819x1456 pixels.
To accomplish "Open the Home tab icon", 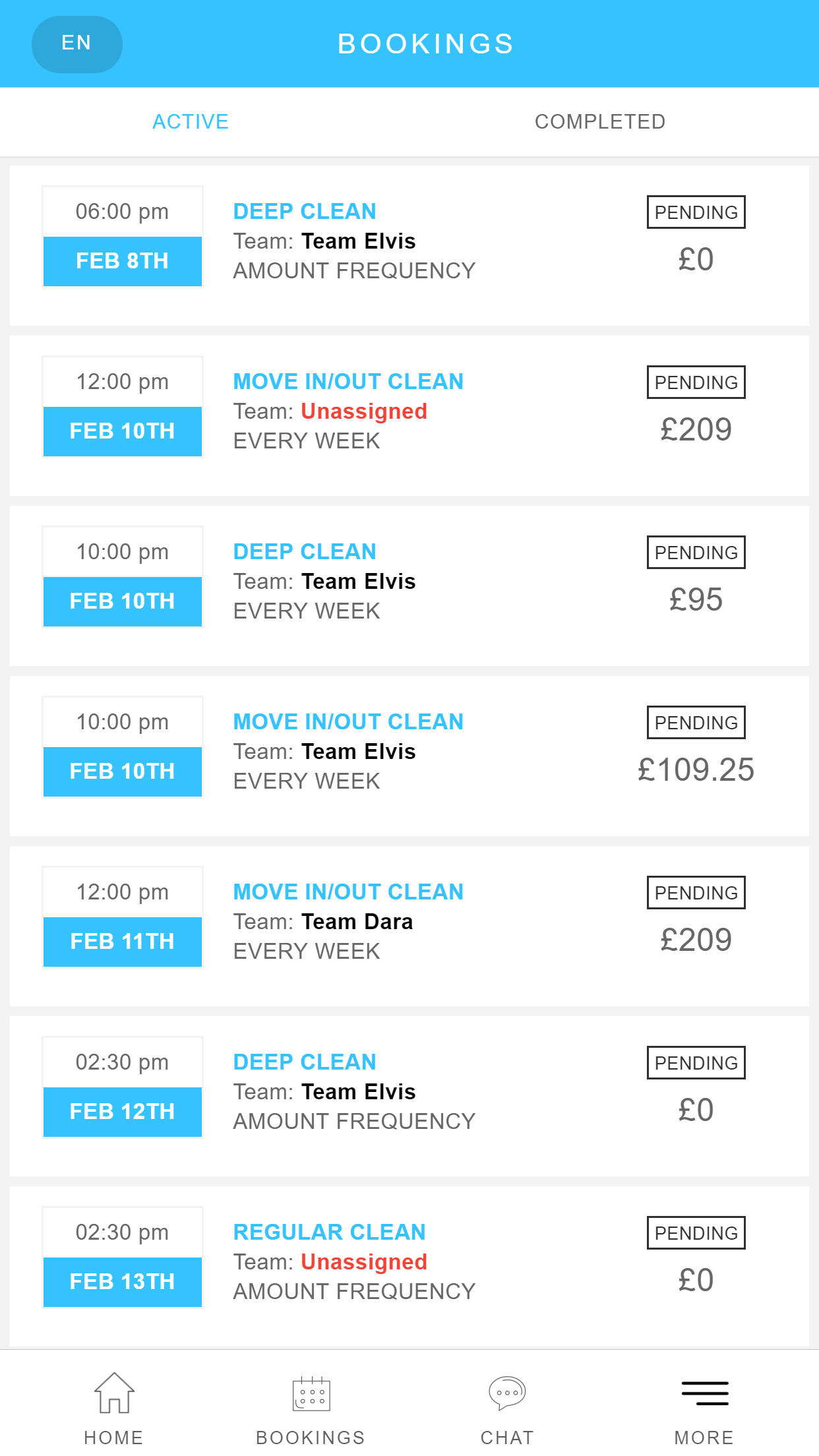I will click(x=114, y=1393).
